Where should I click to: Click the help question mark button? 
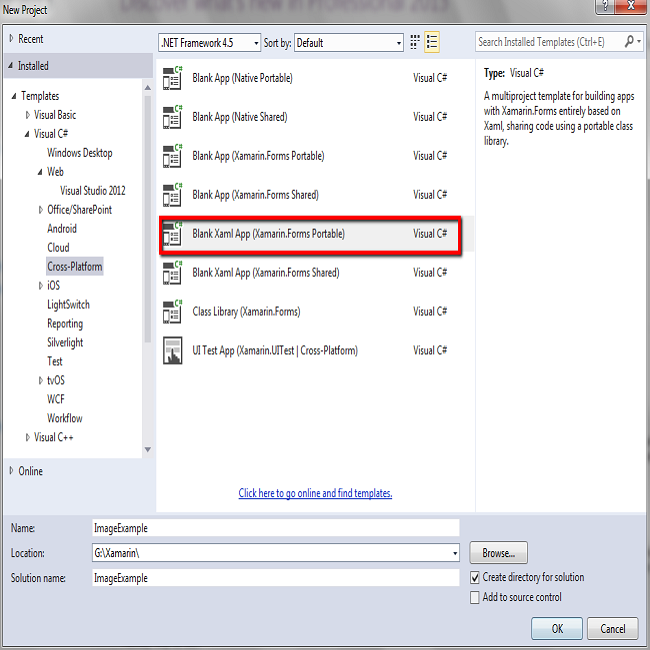tap(605, 6)
